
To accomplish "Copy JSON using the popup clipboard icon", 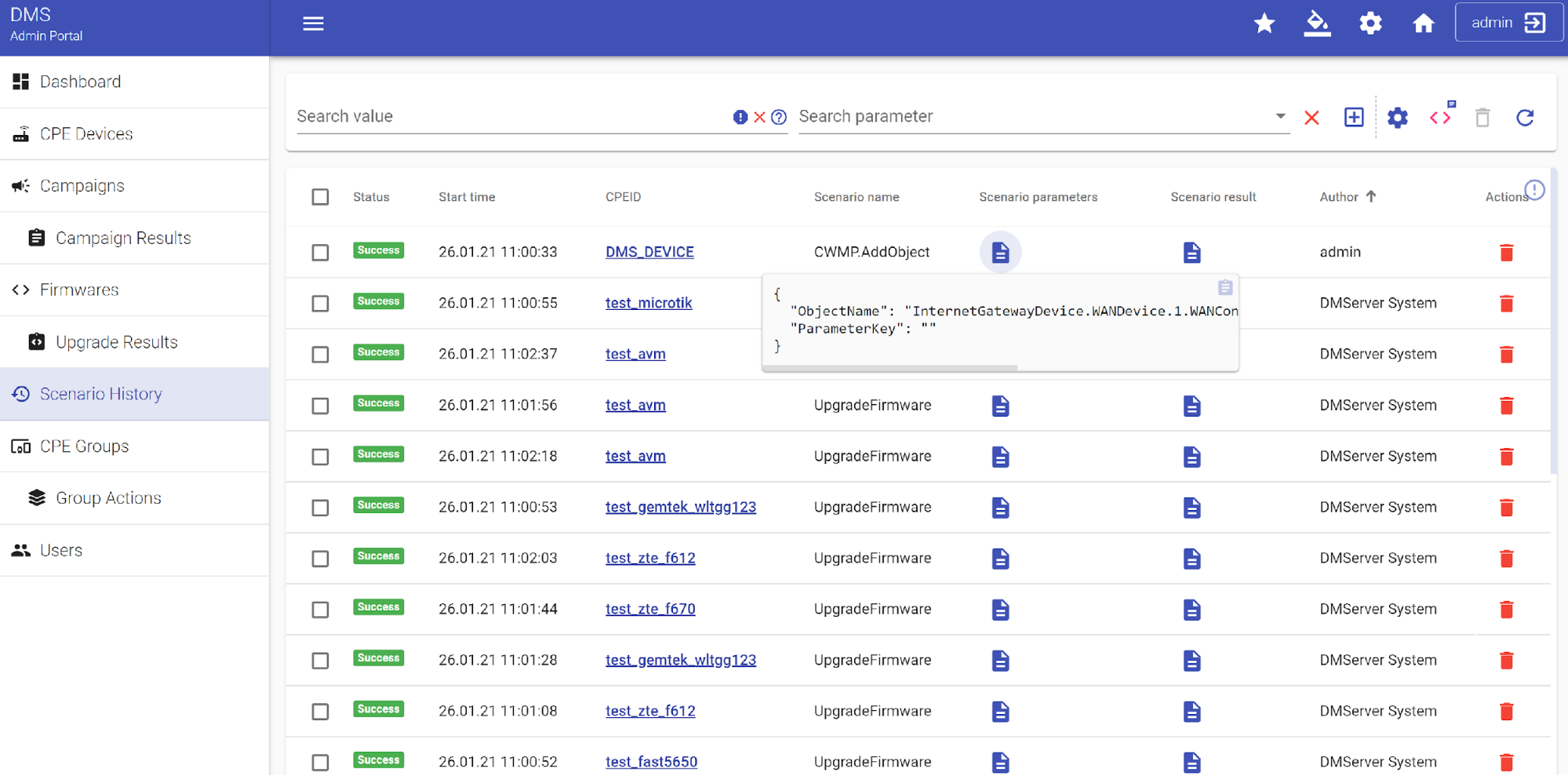I will tap(1224, 287).
